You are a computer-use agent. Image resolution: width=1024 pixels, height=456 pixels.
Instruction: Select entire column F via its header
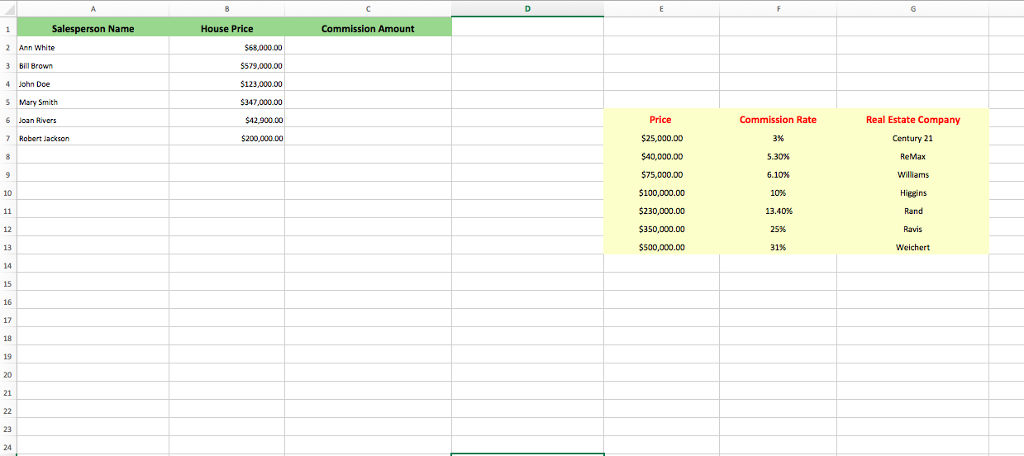click(777, 8)
